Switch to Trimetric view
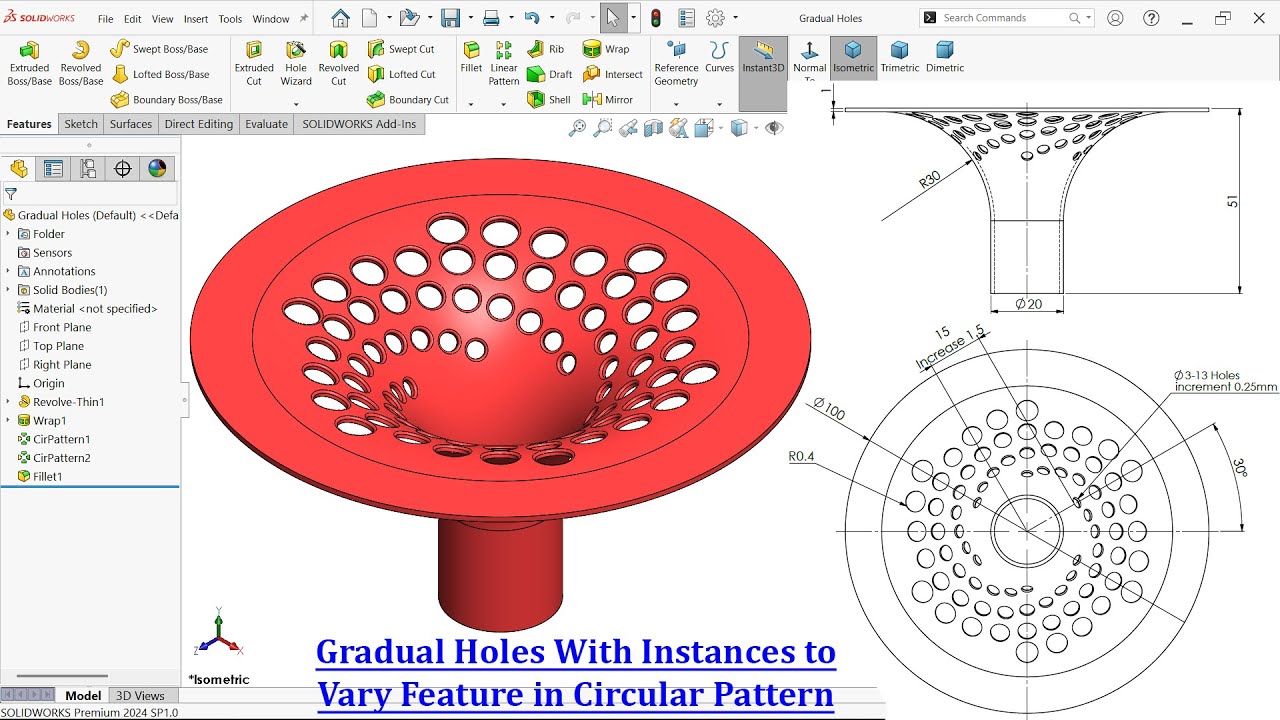The width and height of the screenshot is (1280, 720). click(899, 58)
